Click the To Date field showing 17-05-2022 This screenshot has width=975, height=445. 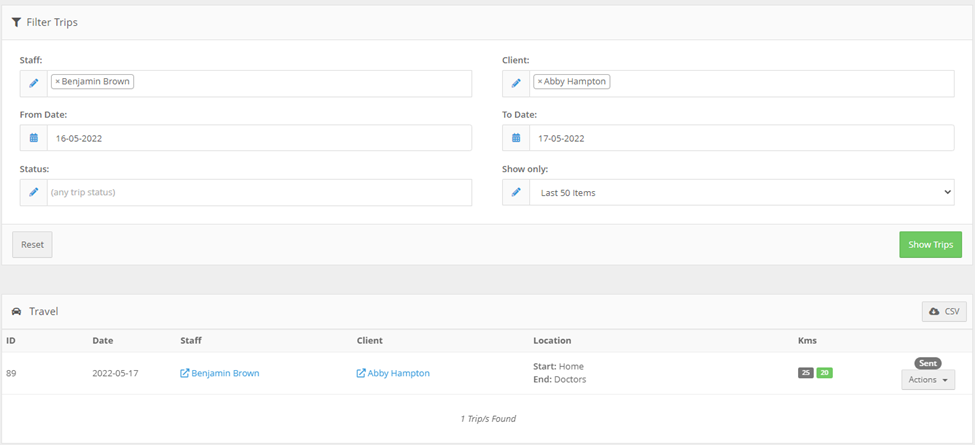(x=742, y=138)
